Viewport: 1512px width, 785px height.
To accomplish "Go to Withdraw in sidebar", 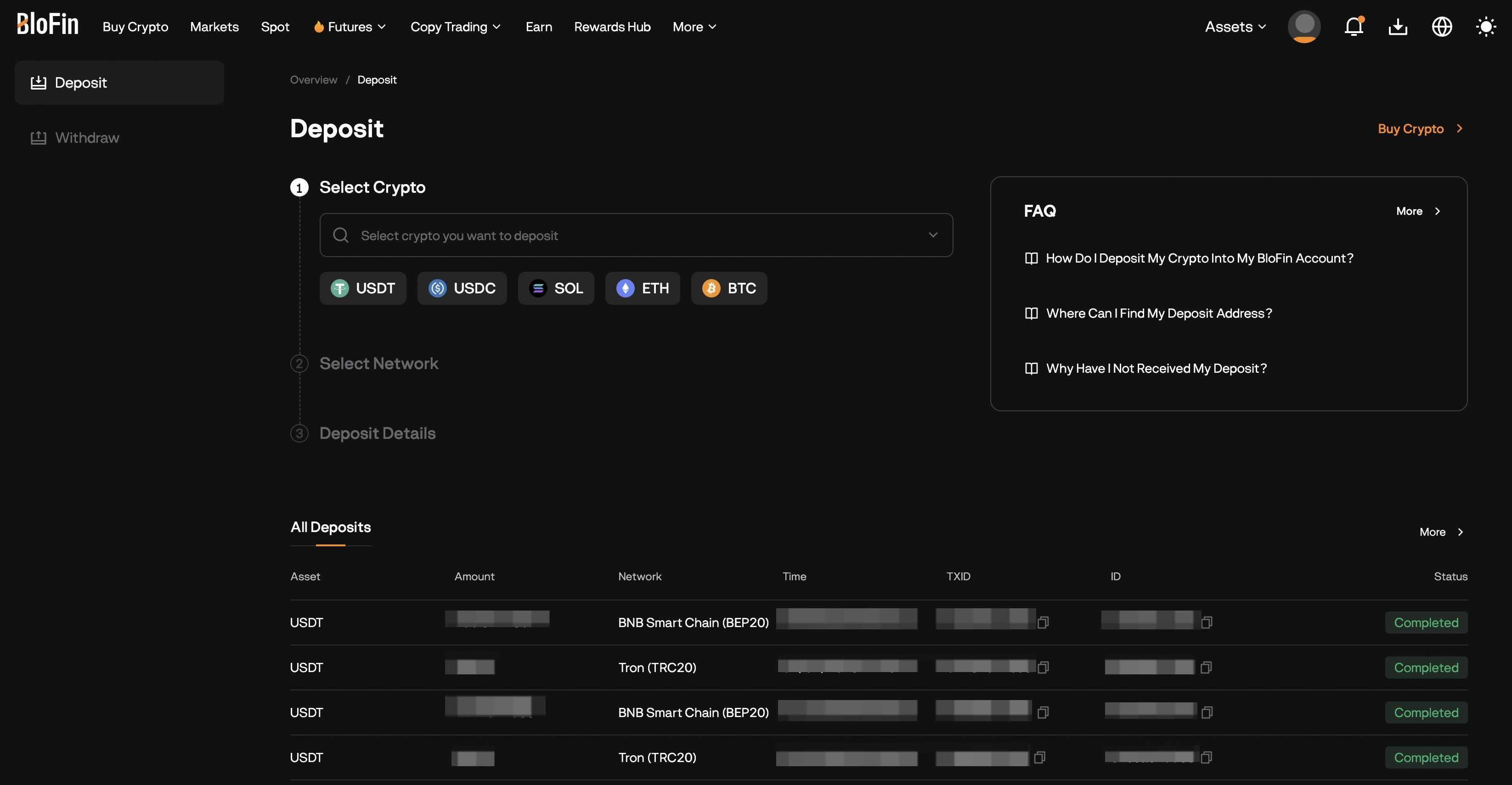I will tap(87, 137).
